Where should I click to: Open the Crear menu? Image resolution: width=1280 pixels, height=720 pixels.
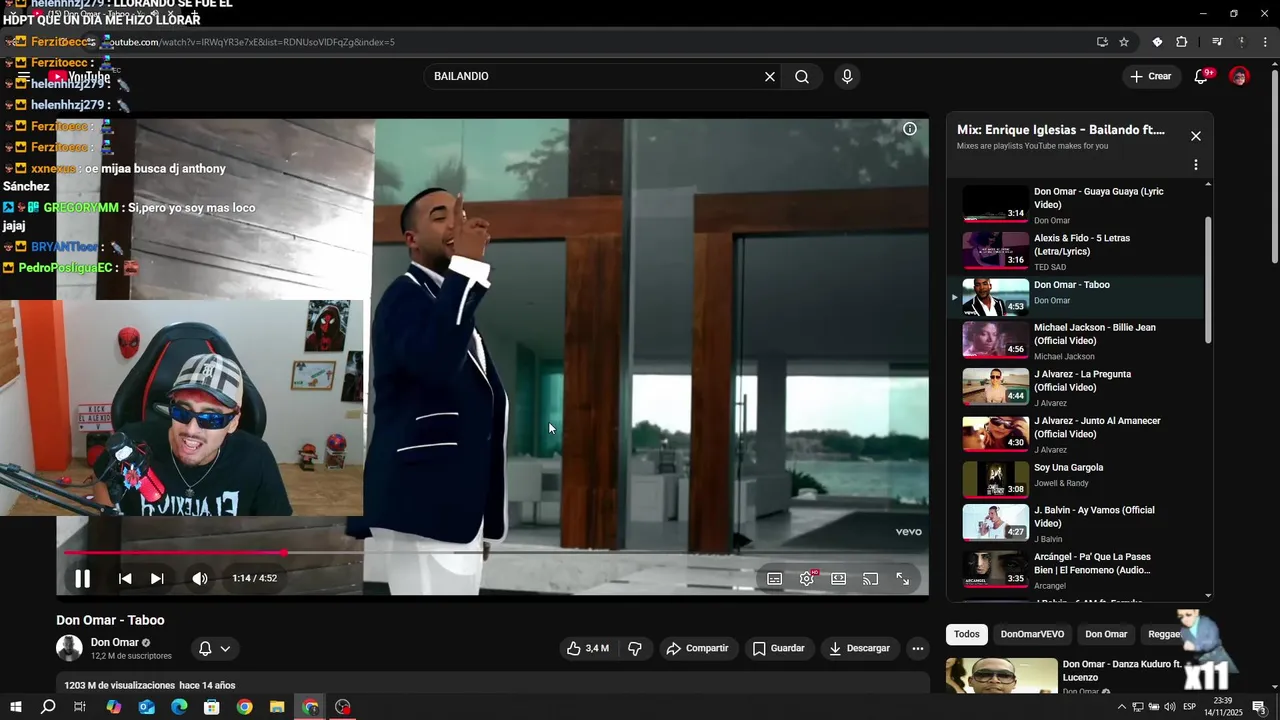click(1151, 76)
